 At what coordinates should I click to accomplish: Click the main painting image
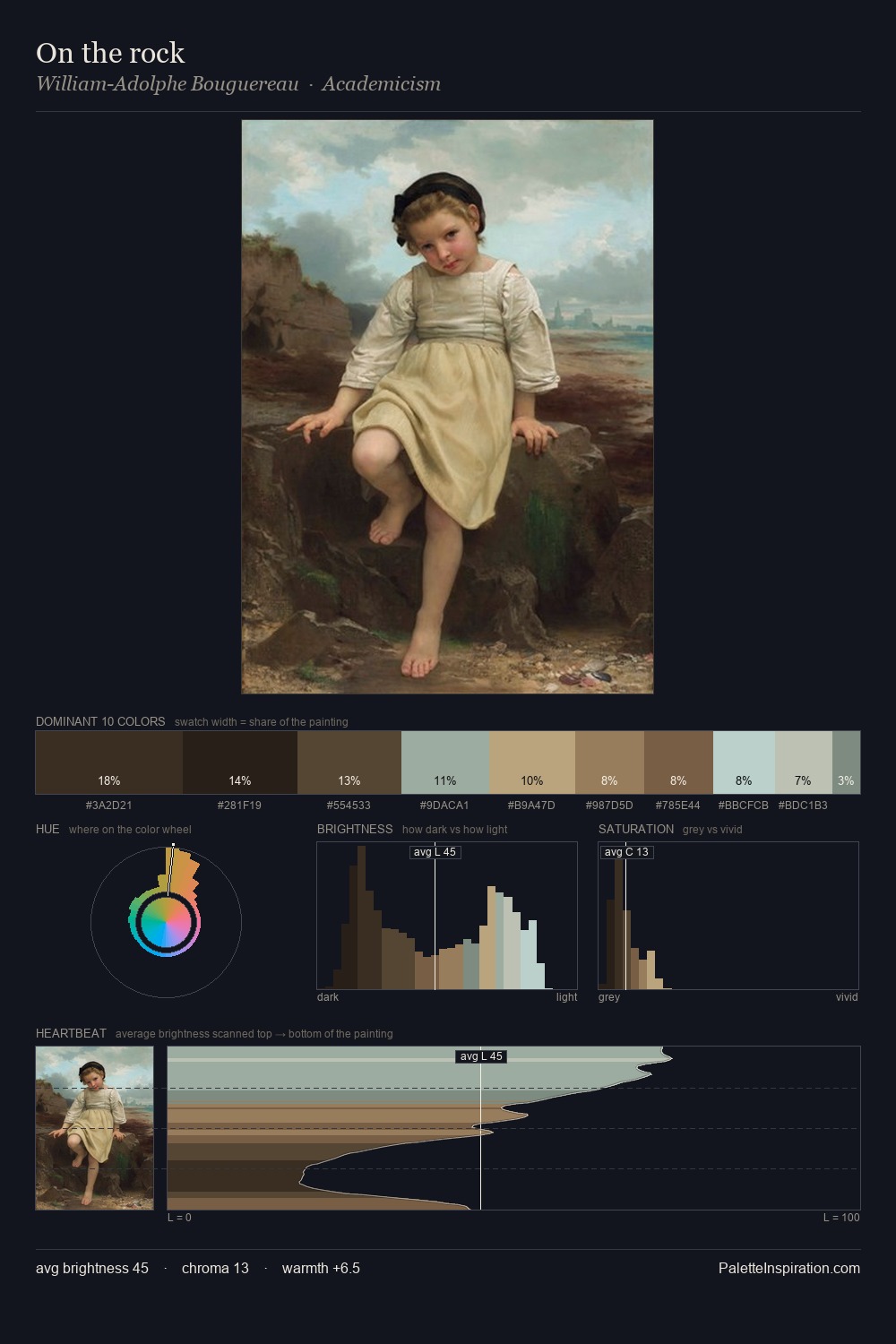click(447, 407)
